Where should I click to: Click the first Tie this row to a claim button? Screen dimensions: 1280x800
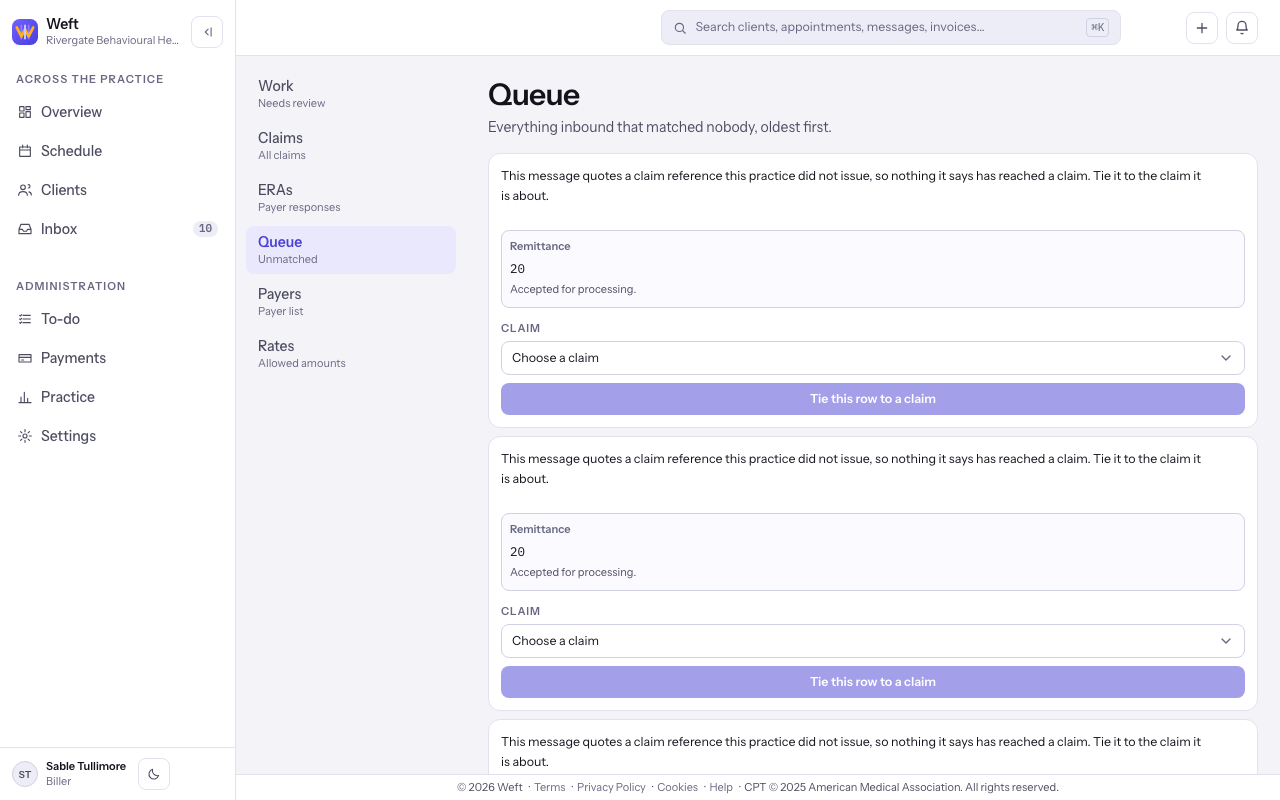click(873, 399)
